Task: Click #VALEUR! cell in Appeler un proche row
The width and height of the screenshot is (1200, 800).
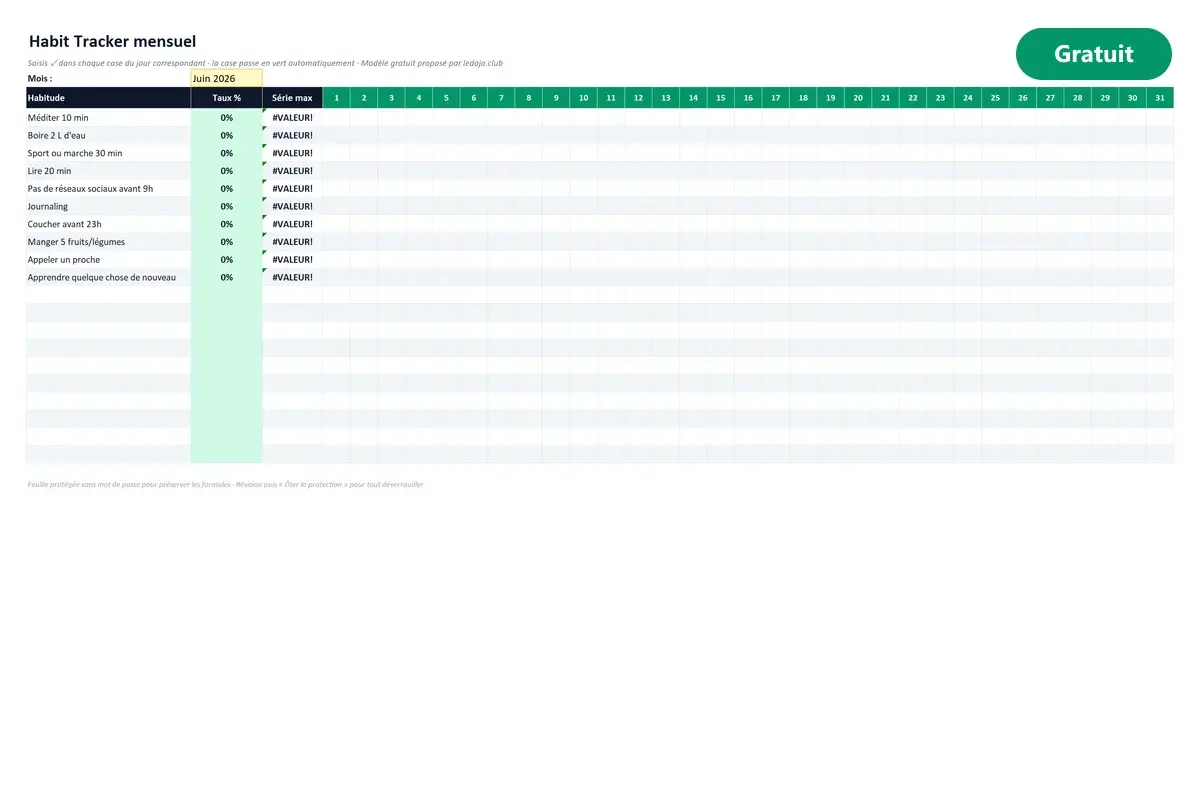Action: tap(292, 259)
